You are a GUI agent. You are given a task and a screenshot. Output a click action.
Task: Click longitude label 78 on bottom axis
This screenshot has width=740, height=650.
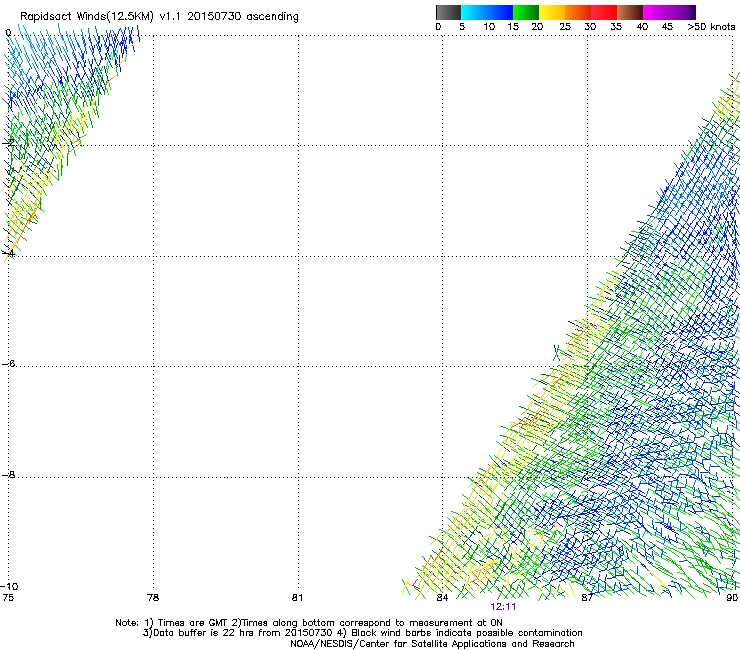153,598
